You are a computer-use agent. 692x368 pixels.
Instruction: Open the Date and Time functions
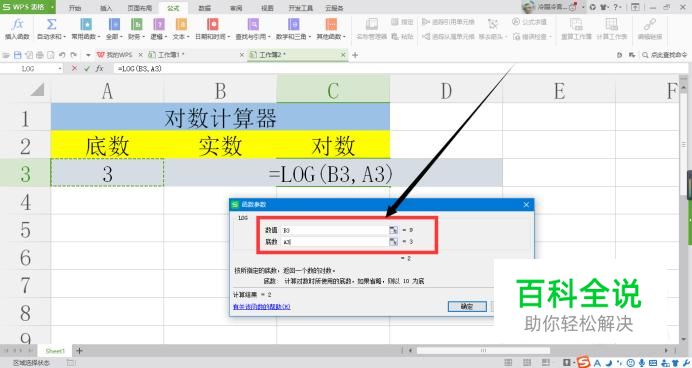tap(213, 28)
